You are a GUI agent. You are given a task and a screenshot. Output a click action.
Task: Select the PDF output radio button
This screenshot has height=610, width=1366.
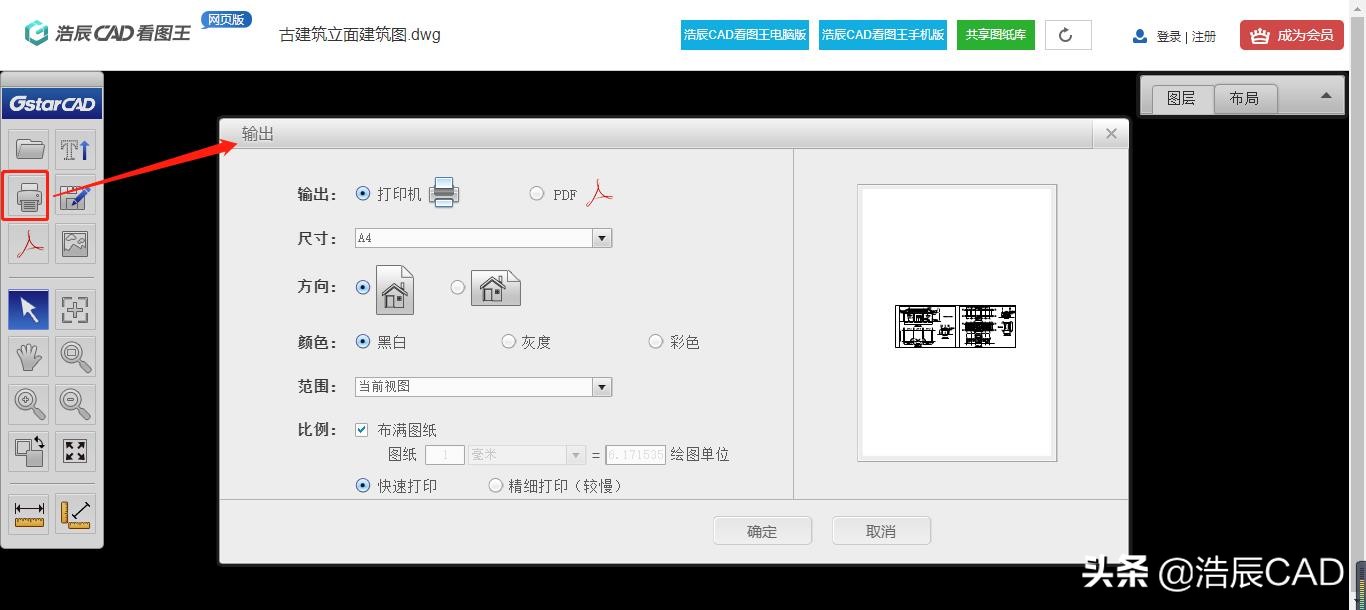click(x=537, y=193)
